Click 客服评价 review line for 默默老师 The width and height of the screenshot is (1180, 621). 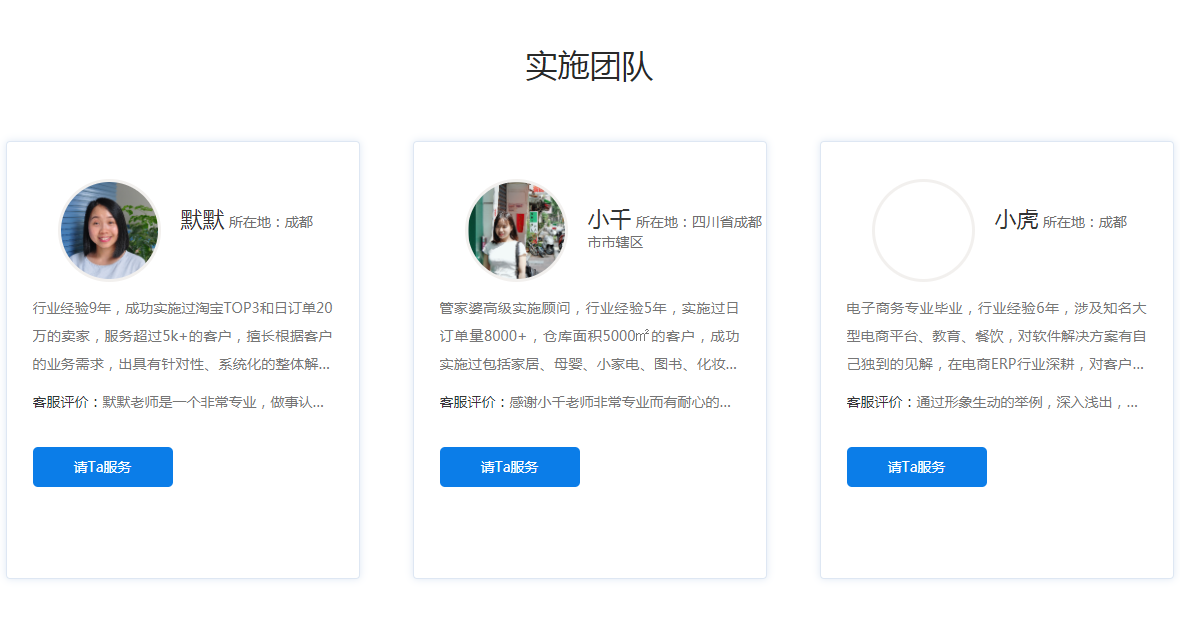(x=178, y=402)
